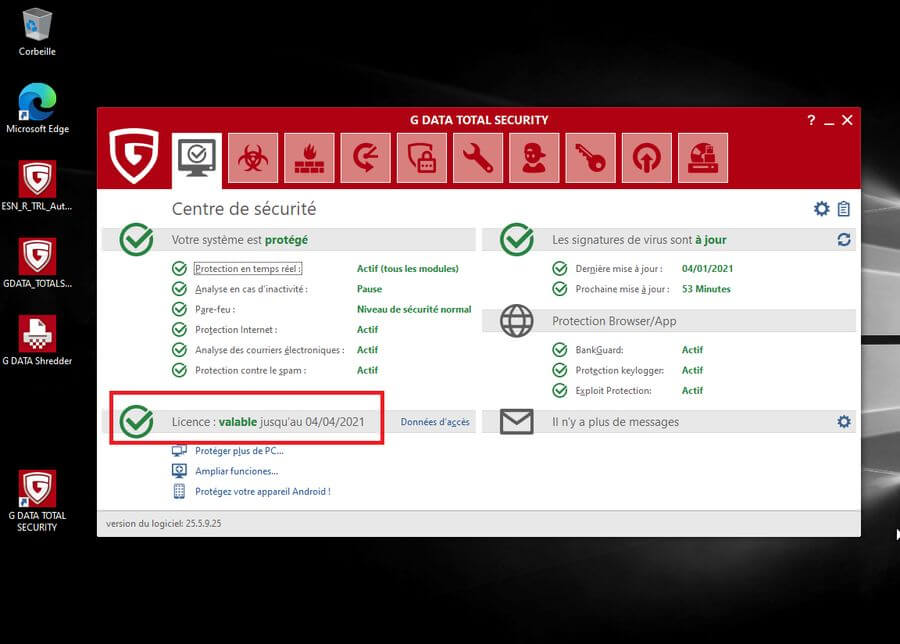The image size is (900, 644).
Task: Click the Exploit Protection entry
Action: pos(614,390)
